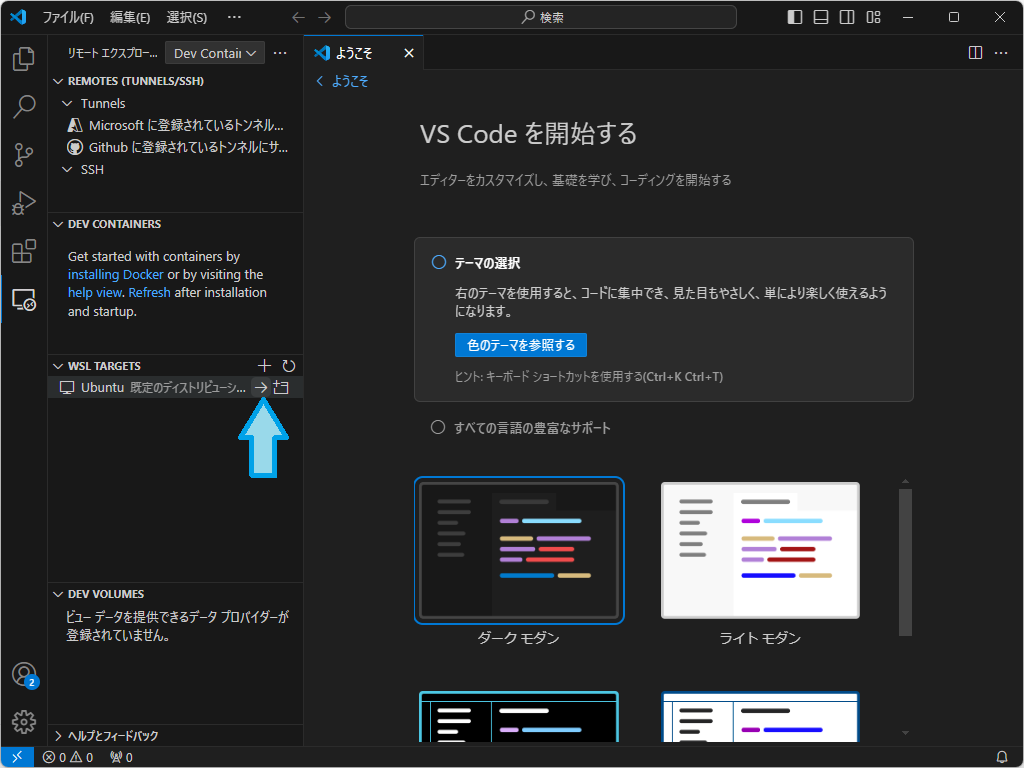This screenshot has height=768, width=1024.
Task: Click the VS Code logo in title bar
Action: 18,17
